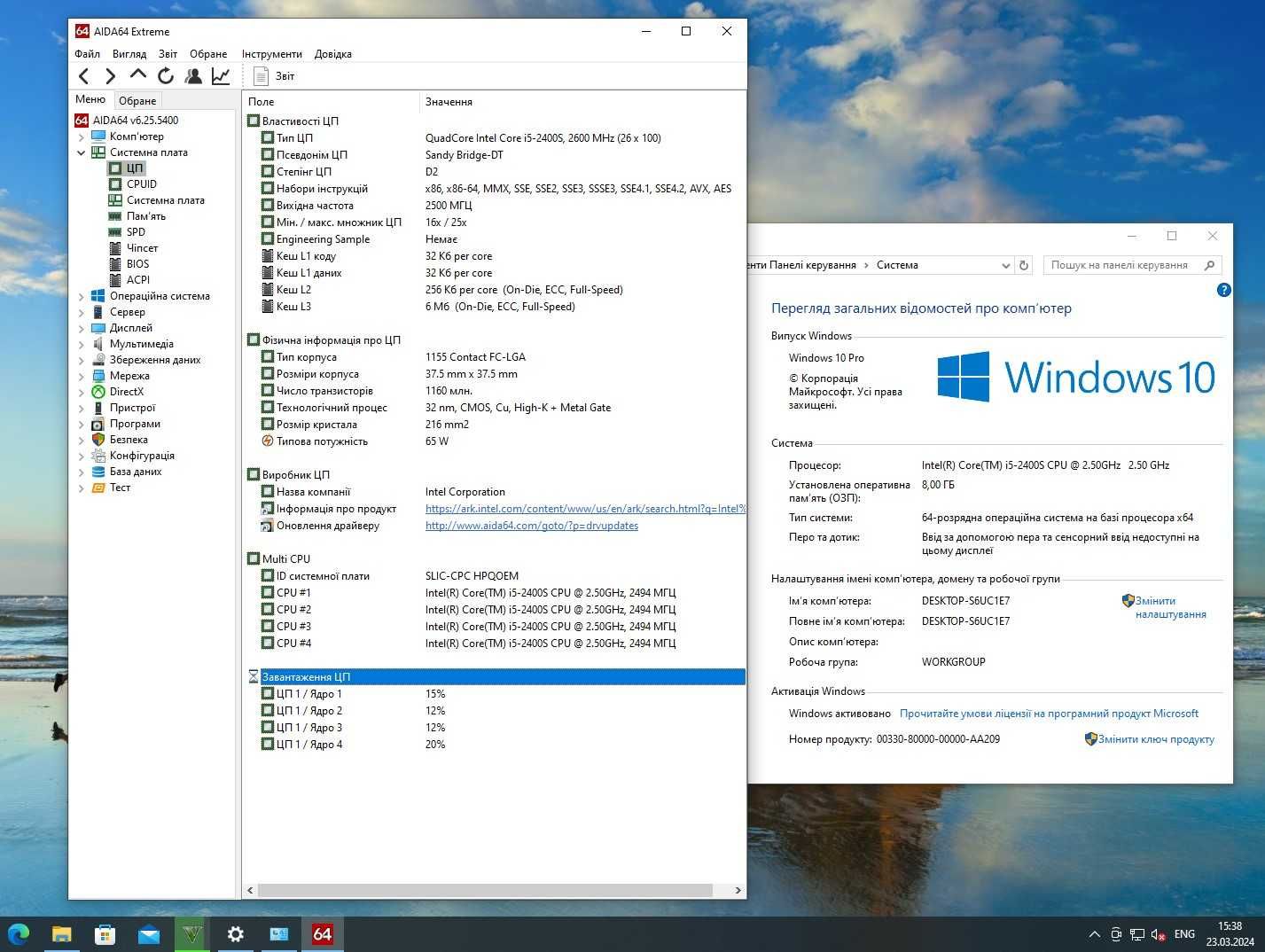Open the Звіт report button
The height and width of the screenshot is (952, 1265).
(x=274, y=76)
